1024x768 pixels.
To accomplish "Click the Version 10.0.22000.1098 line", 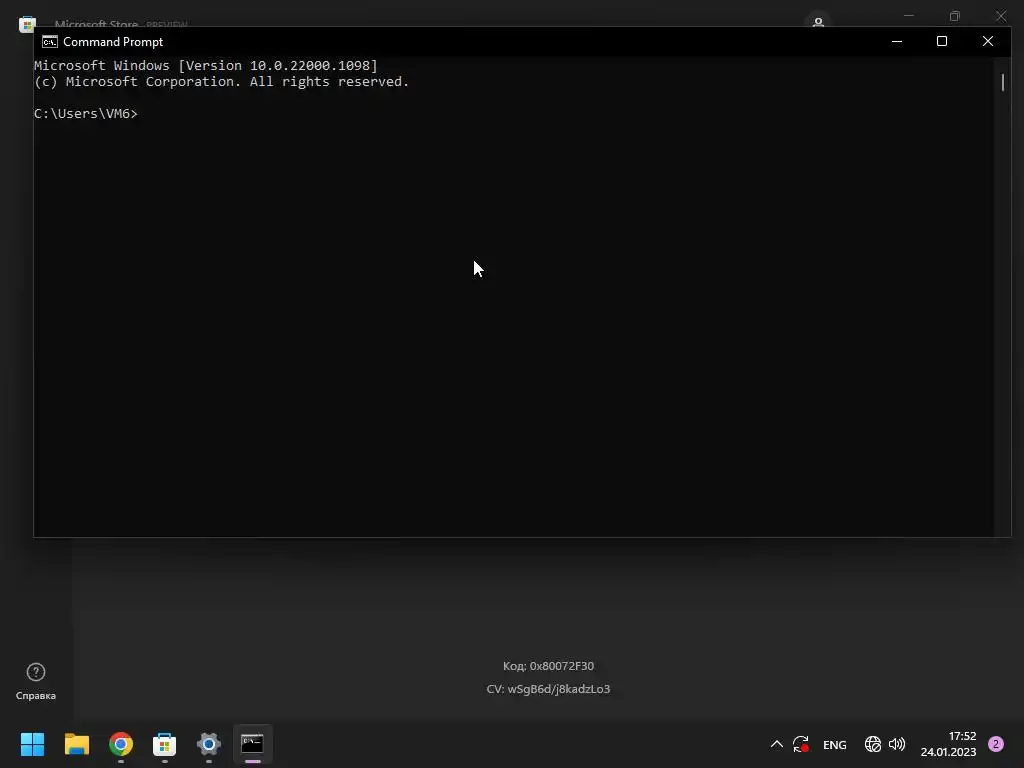I will [206, 65].
